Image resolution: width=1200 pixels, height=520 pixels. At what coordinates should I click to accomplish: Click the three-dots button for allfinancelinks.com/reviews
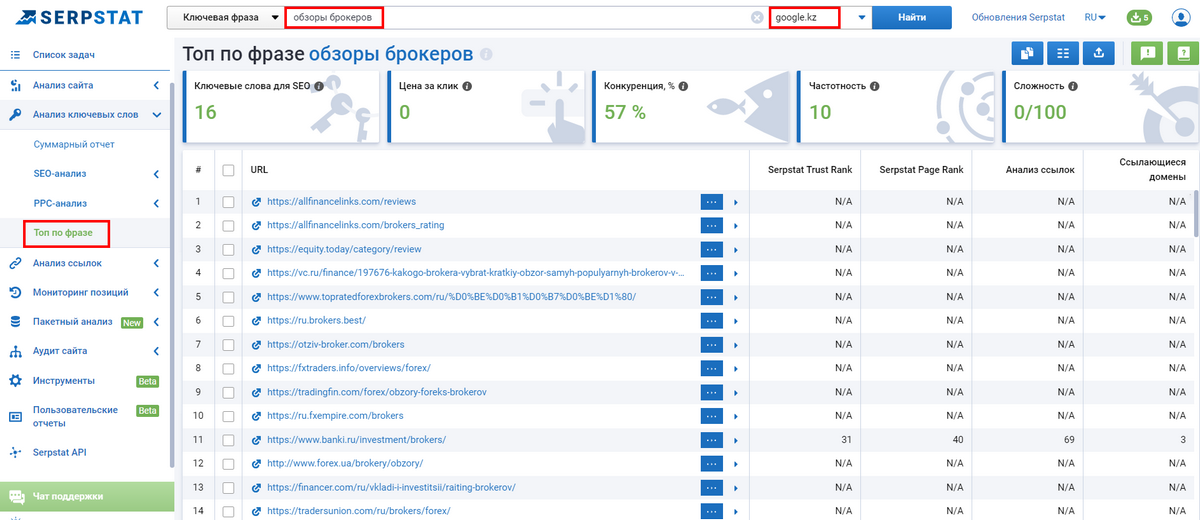[711, 202]
